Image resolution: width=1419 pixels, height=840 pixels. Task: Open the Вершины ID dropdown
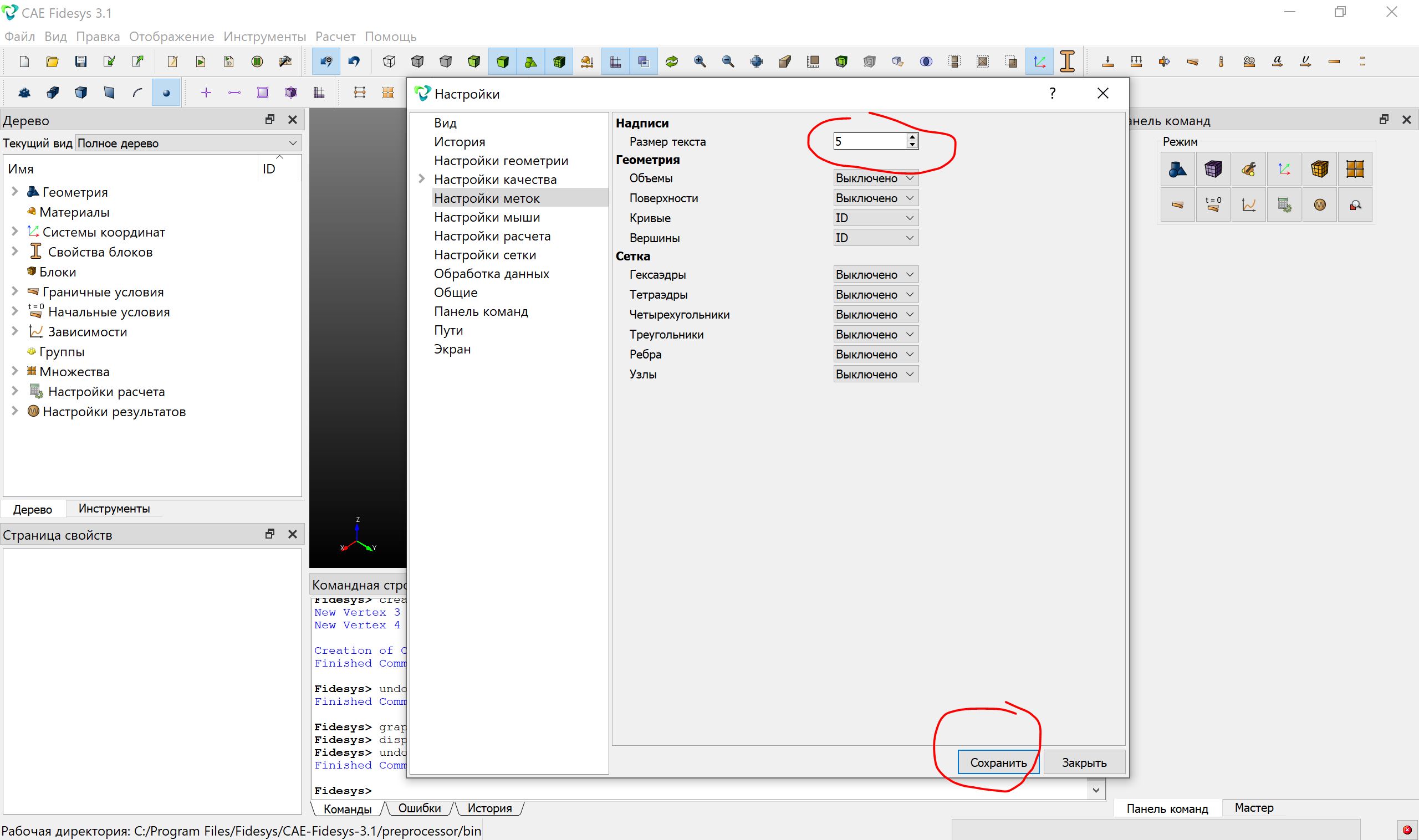(875, 238)
